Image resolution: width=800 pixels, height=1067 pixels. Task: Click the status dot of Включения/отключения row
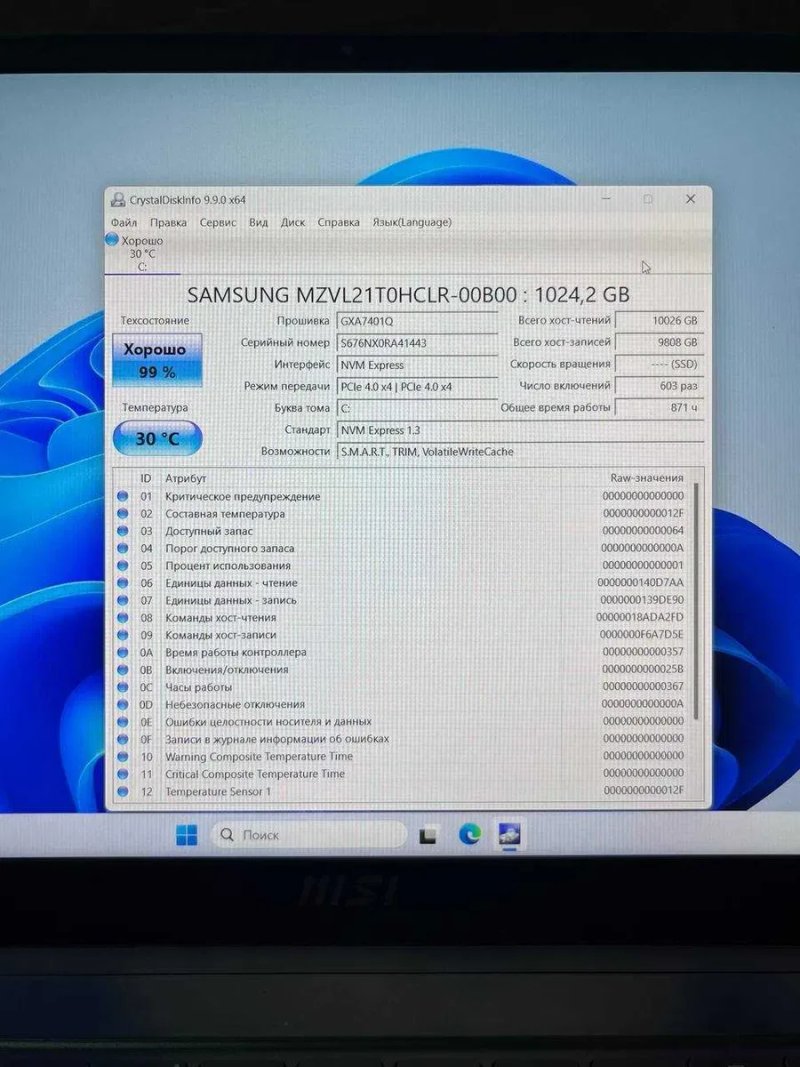[122, 670]
